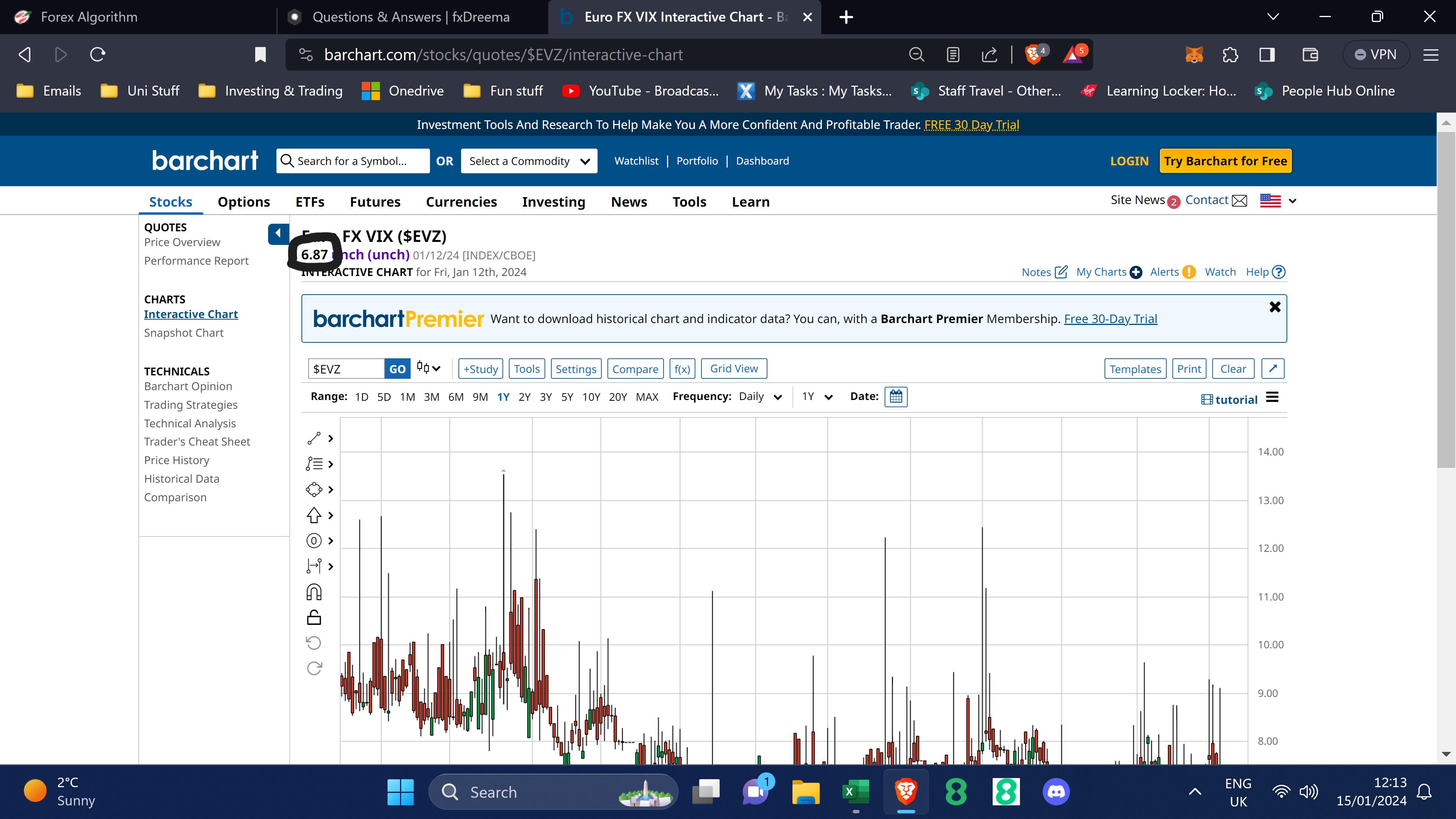The image size is (1456, 819).
Task: Toggle the magnet snap tool
Action: pos(314,592)
